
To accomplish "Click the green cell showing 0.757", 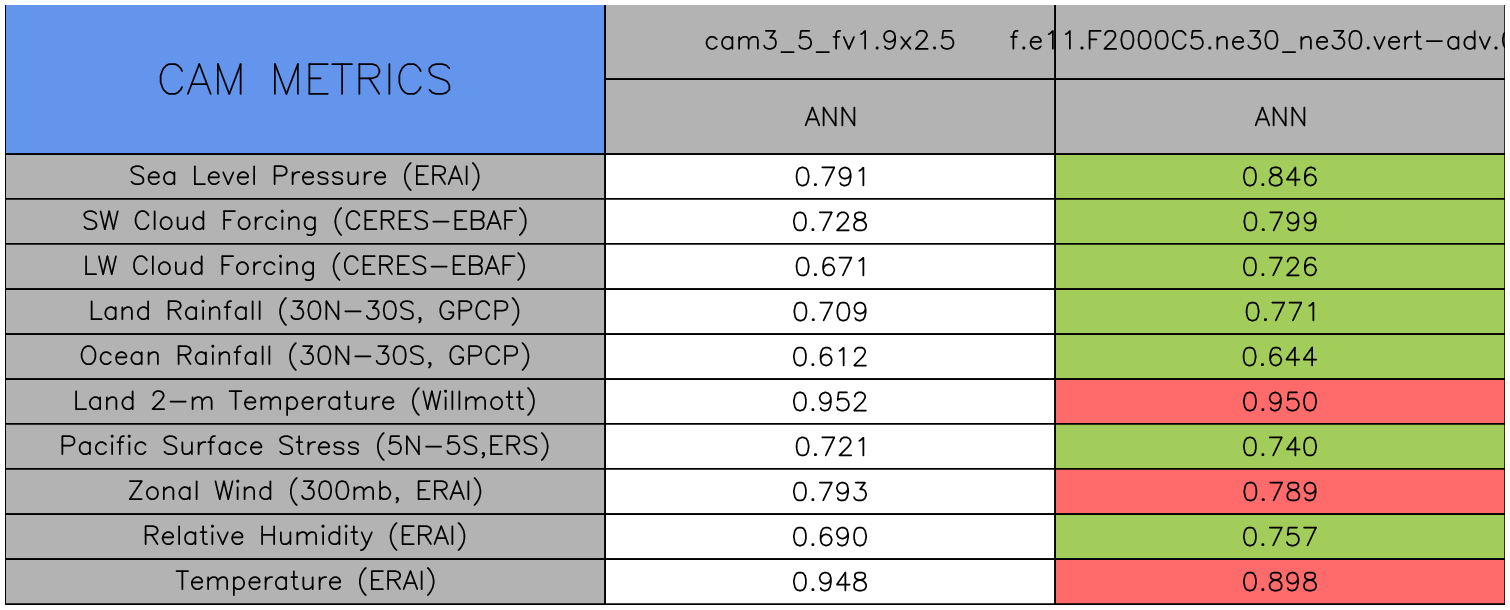I will pos(1280,537).
